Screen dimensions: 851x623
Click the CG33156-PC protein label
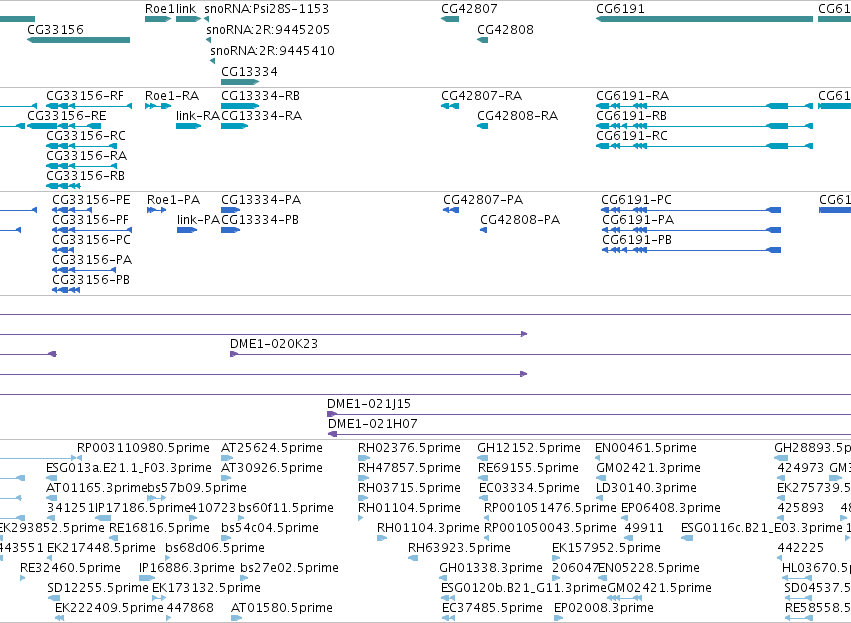pos(91,240)
